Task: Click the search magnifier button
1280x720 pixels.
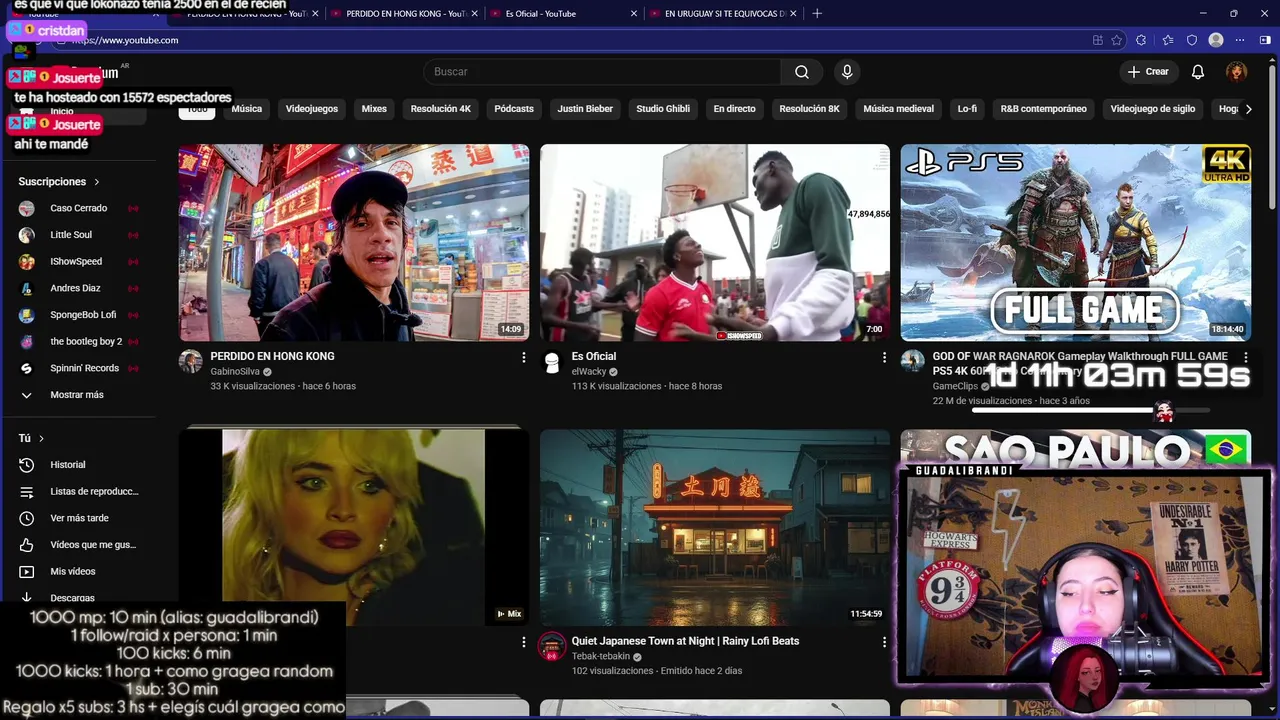Action: (x=802, y=72)
